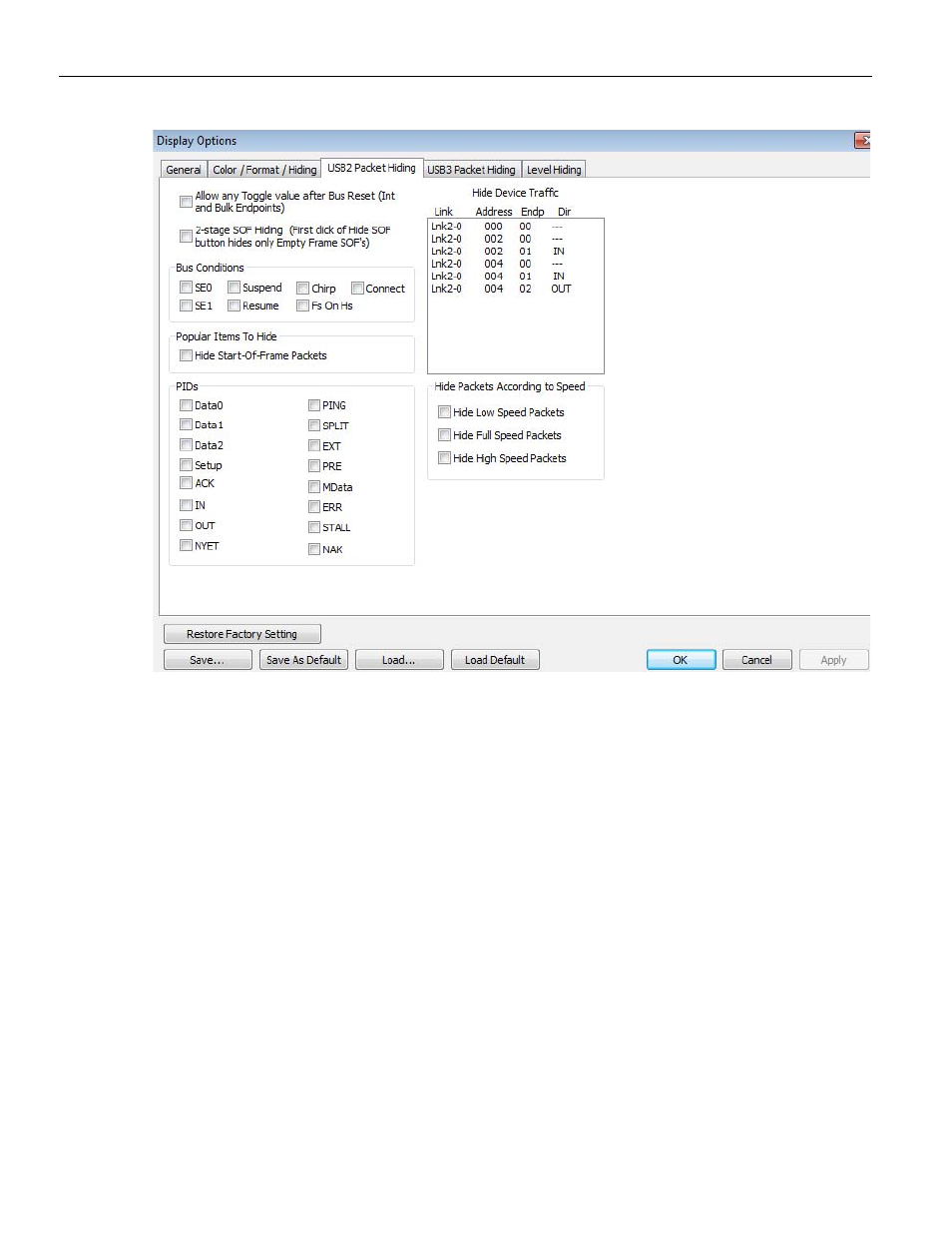Select device row address 004 endpoint 02 OUT

pyautogui.click(x=515, y=289)
